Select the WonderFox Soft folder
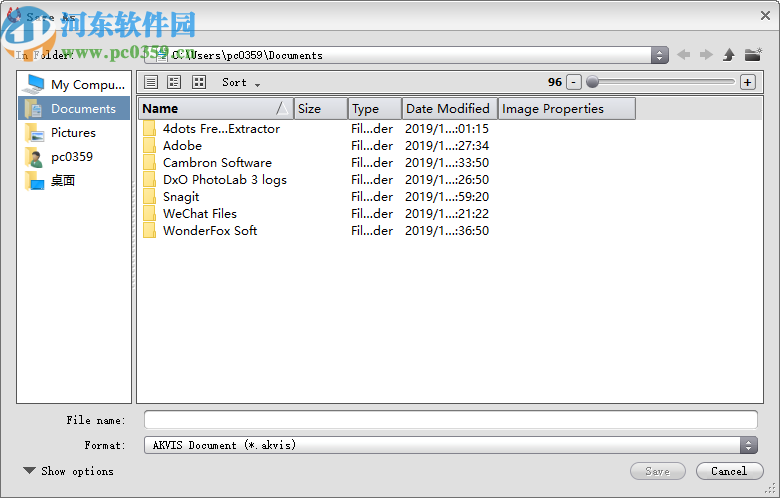Viewport: 780px width, 498px height. pos(209,230)
